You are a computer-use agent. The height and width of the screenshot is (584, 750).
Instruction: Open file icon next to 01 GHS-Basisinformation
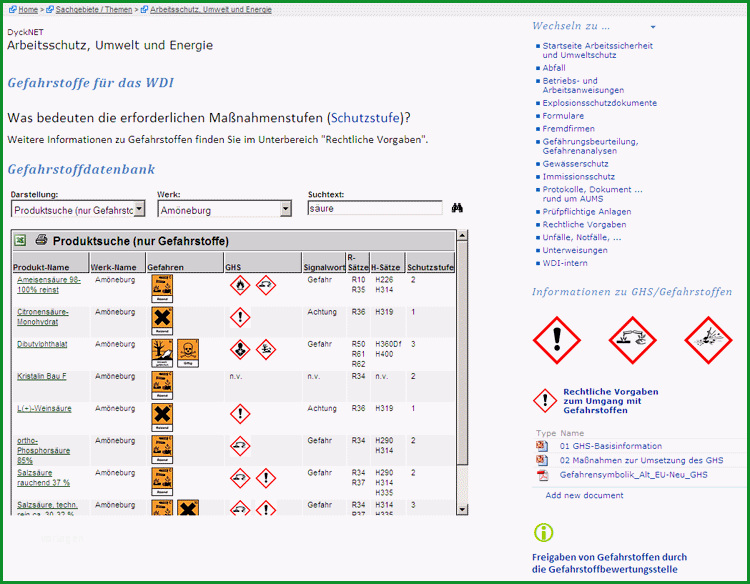pos(541,446)
